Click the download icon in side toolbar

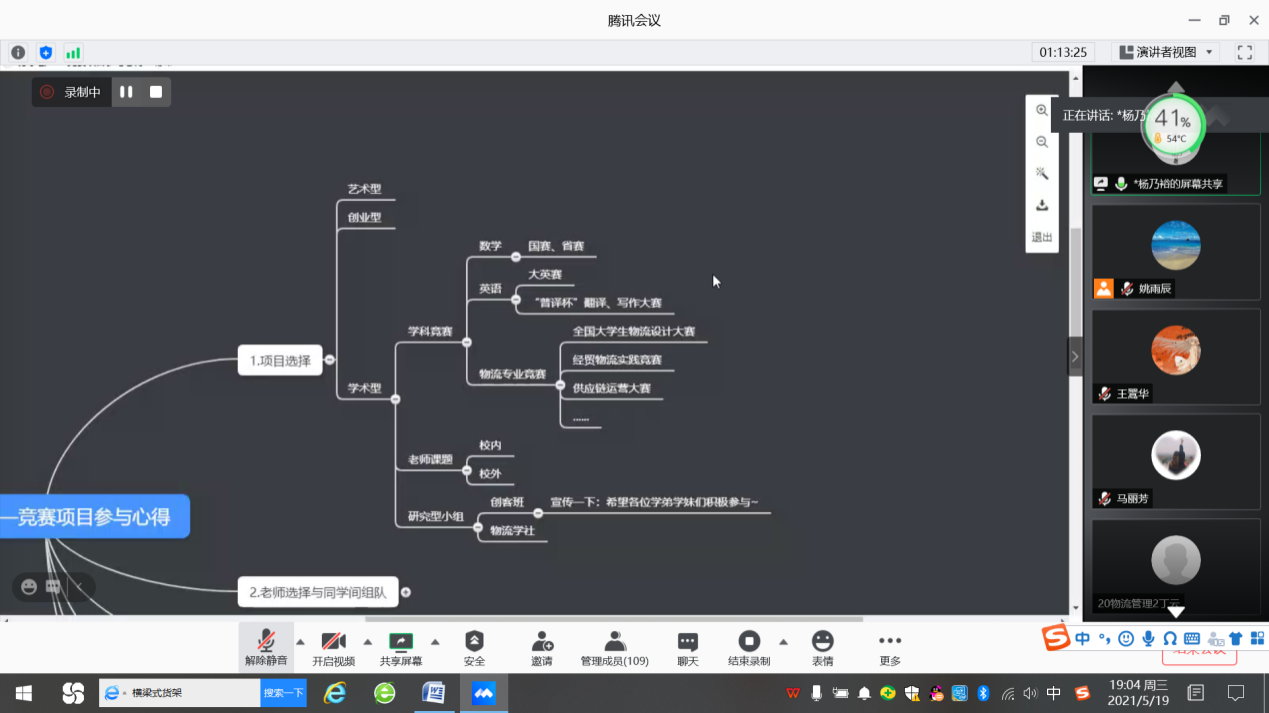1042,205
